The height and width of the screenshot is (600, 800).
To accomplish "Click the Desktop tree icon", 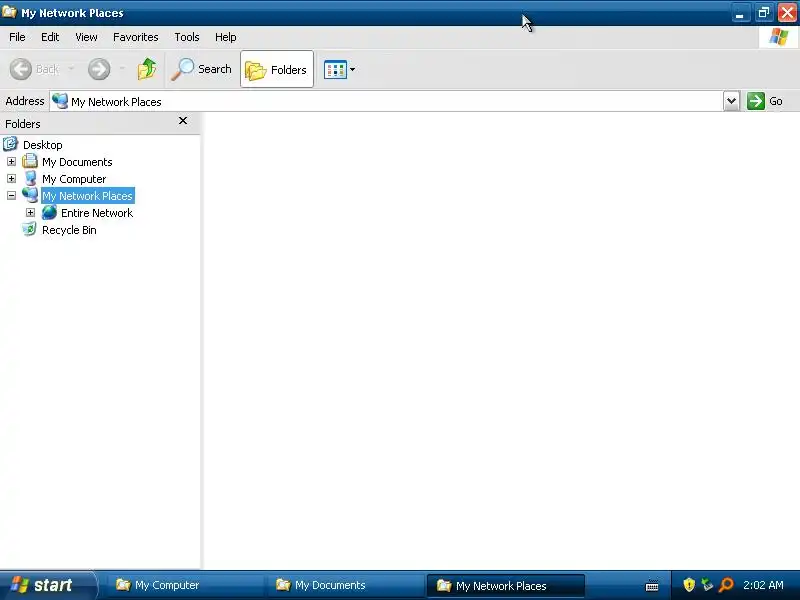I will [x=10, y=144].
